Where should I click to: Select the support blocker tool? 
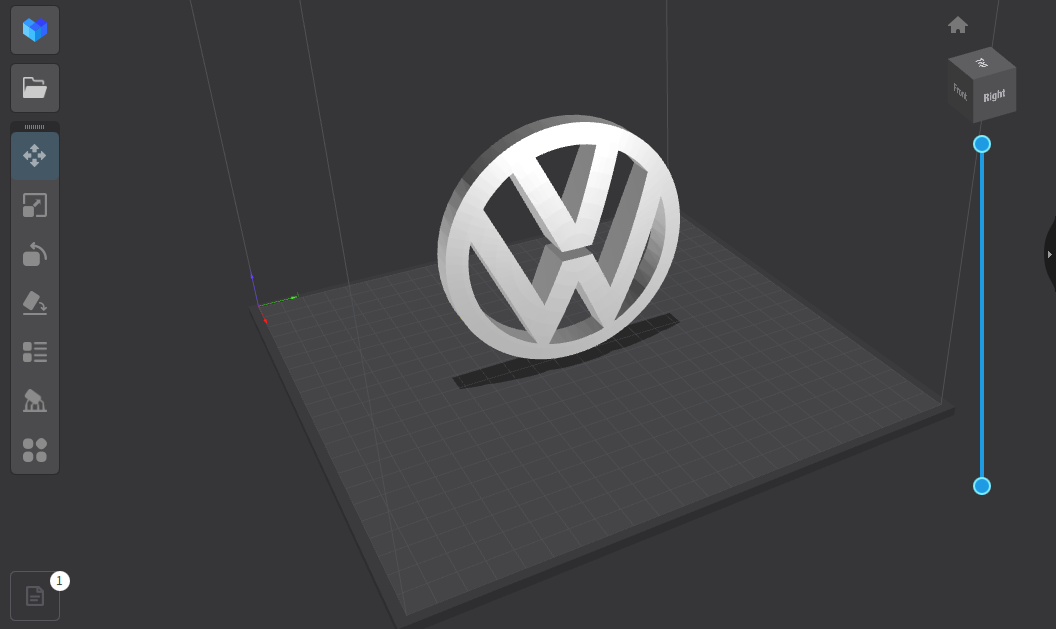35,401
